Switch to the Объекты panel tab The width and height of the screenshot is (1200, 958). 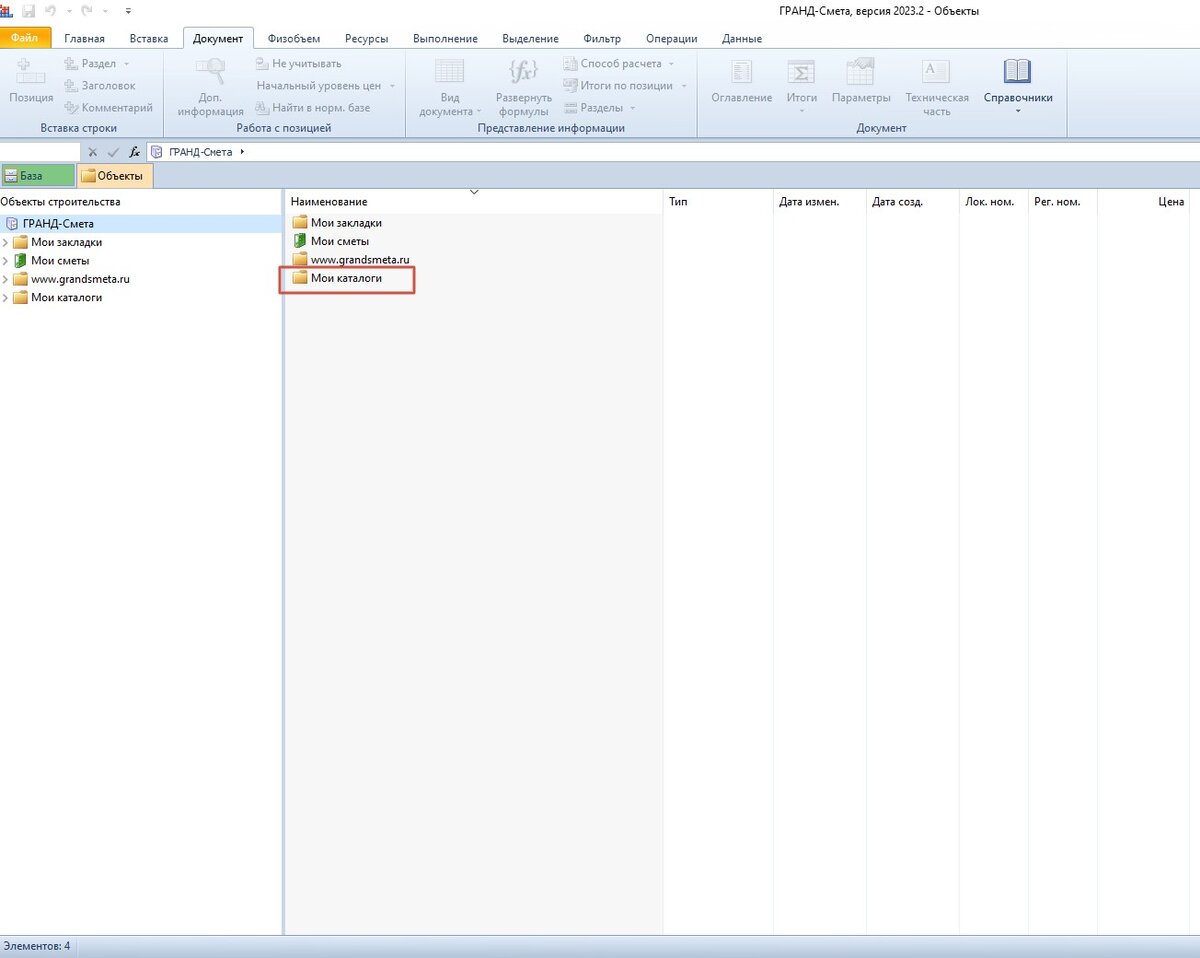pyautogui.click(x=115, y=176)
